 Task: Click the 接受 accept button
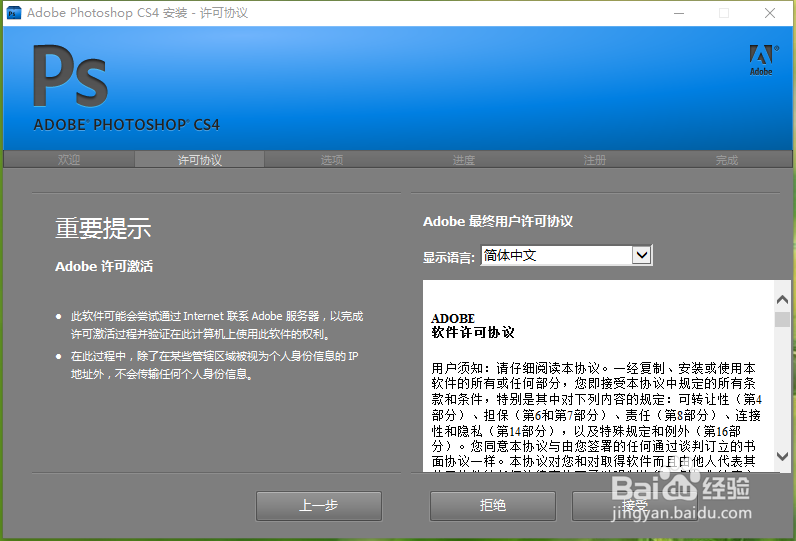[635, 505]
